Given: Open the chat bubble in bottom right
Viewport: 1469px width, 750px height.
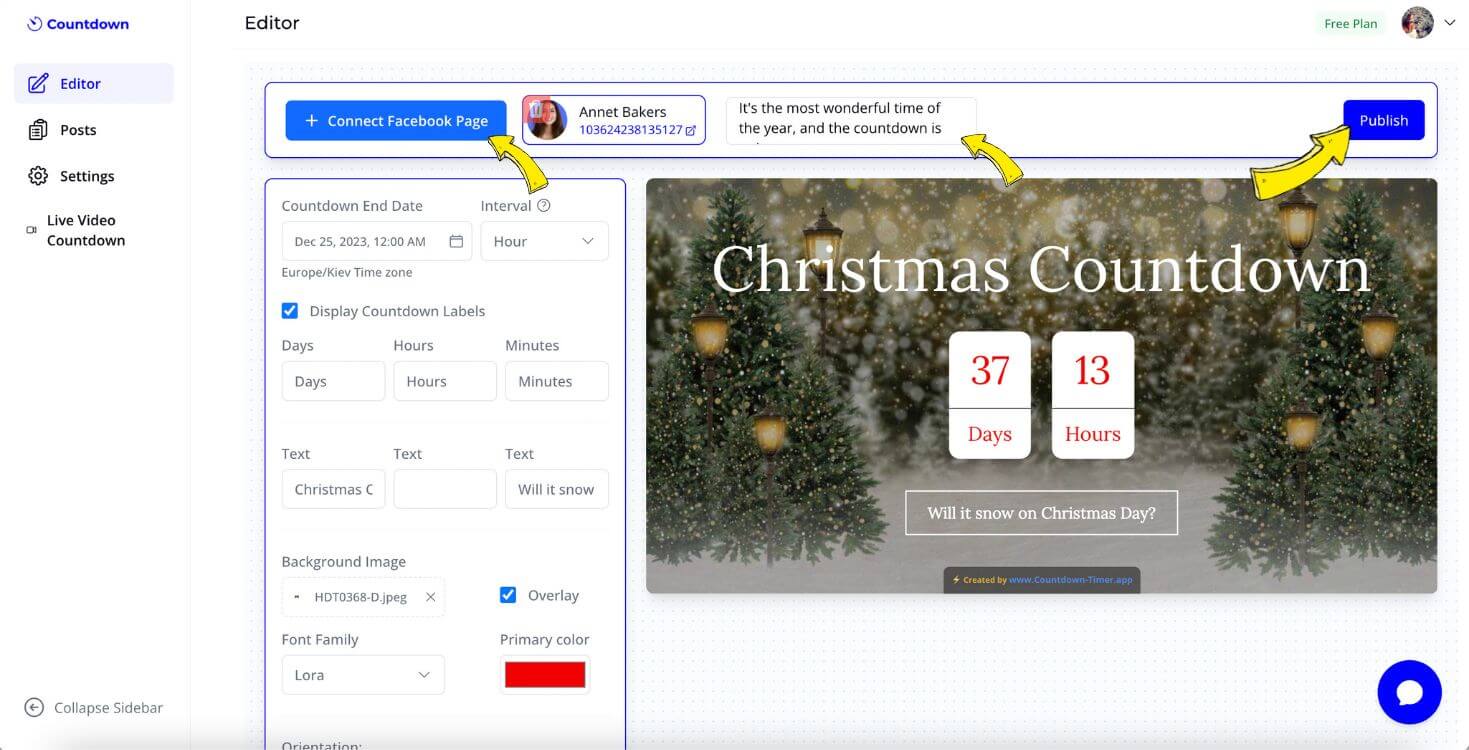Looking at the screenshot, I should point(1409,691).
